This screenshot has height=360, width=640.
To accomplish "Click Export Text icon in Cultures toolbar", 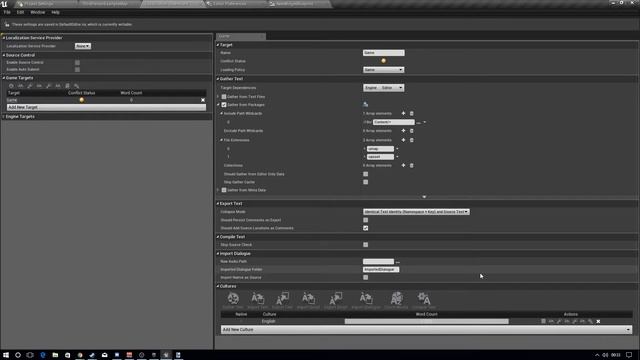I will point(282,299).
